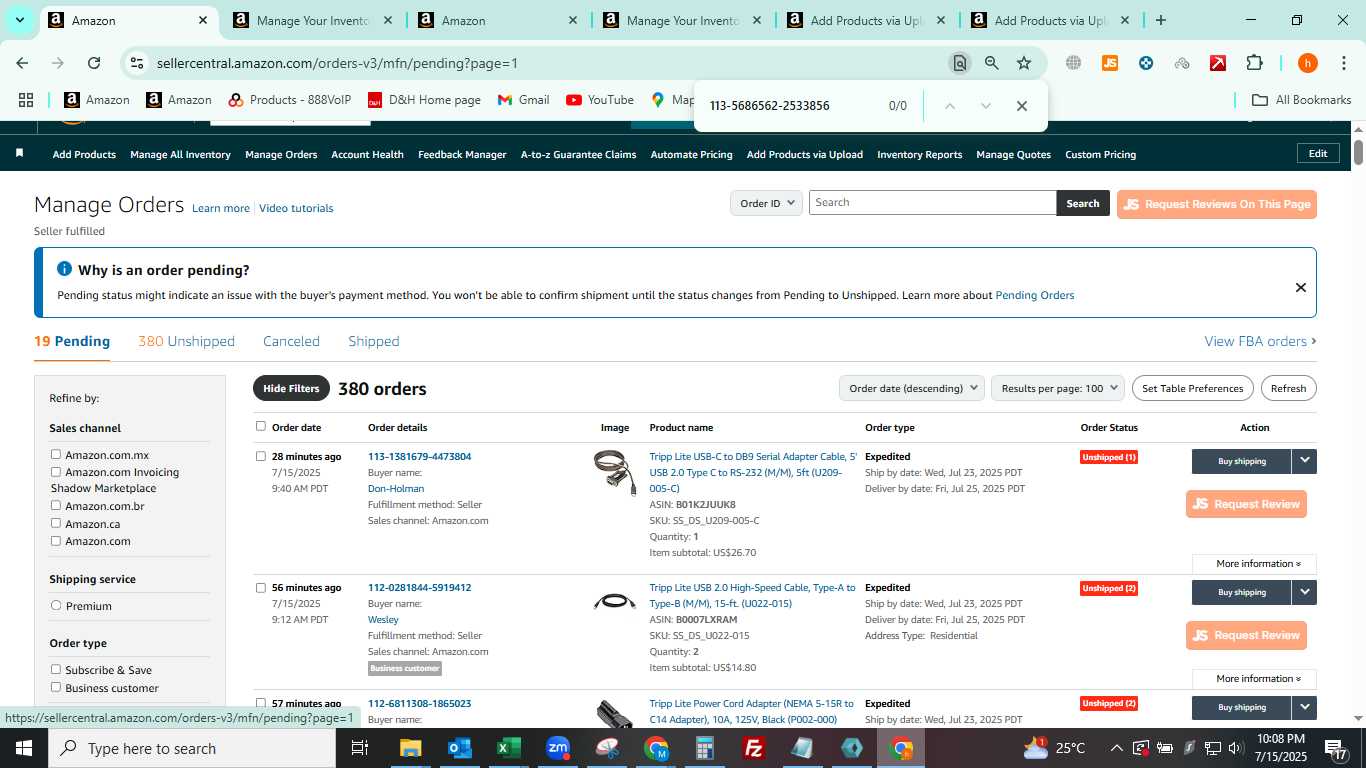
Task: Open the Inventory Reports menu item
Action: [x=919, y=154]
